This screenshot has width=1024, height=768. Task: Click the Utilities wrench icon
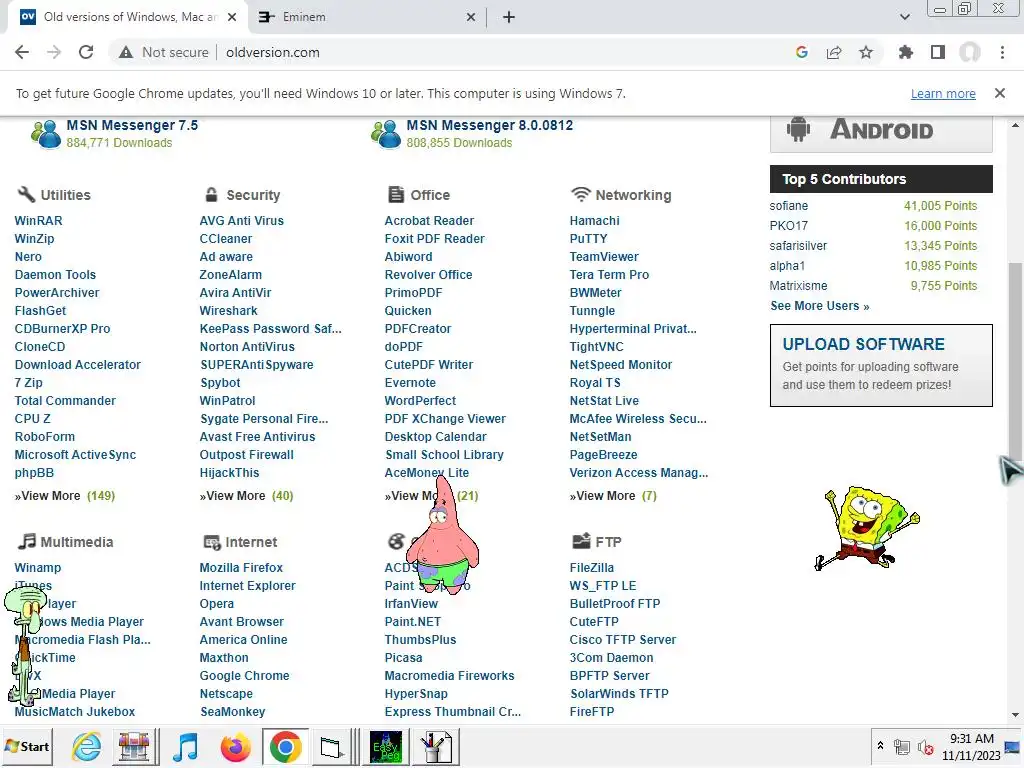pyautogui.click(x=26, y=195)
